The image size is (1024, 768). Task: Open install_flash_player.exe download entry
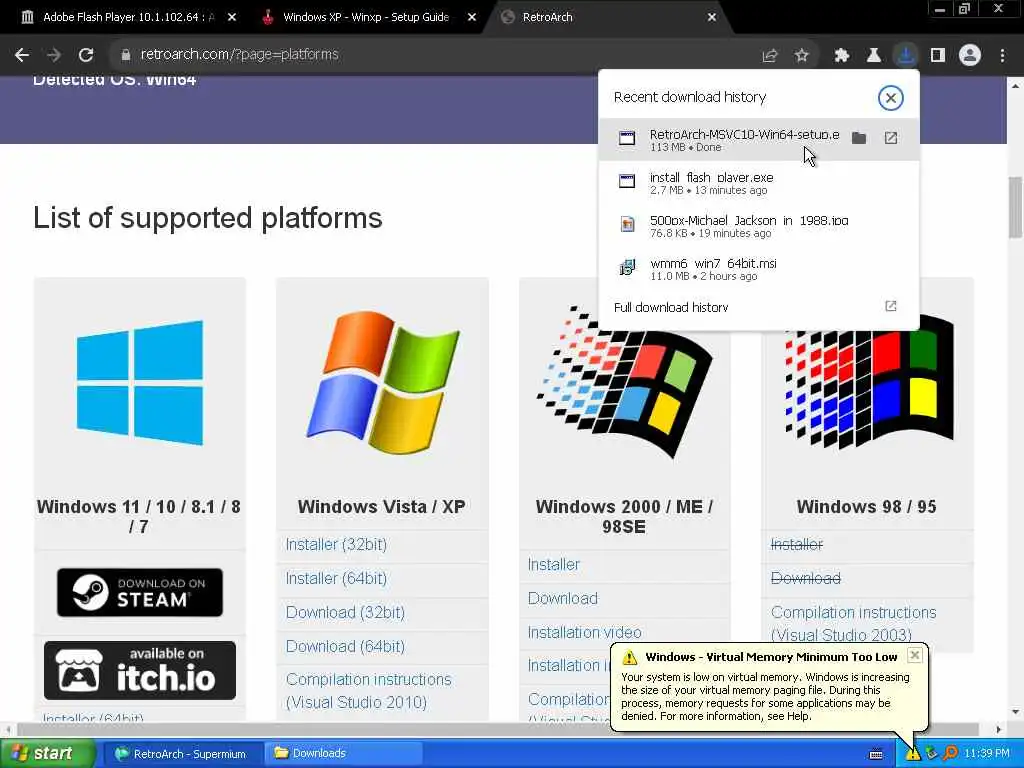759,183
